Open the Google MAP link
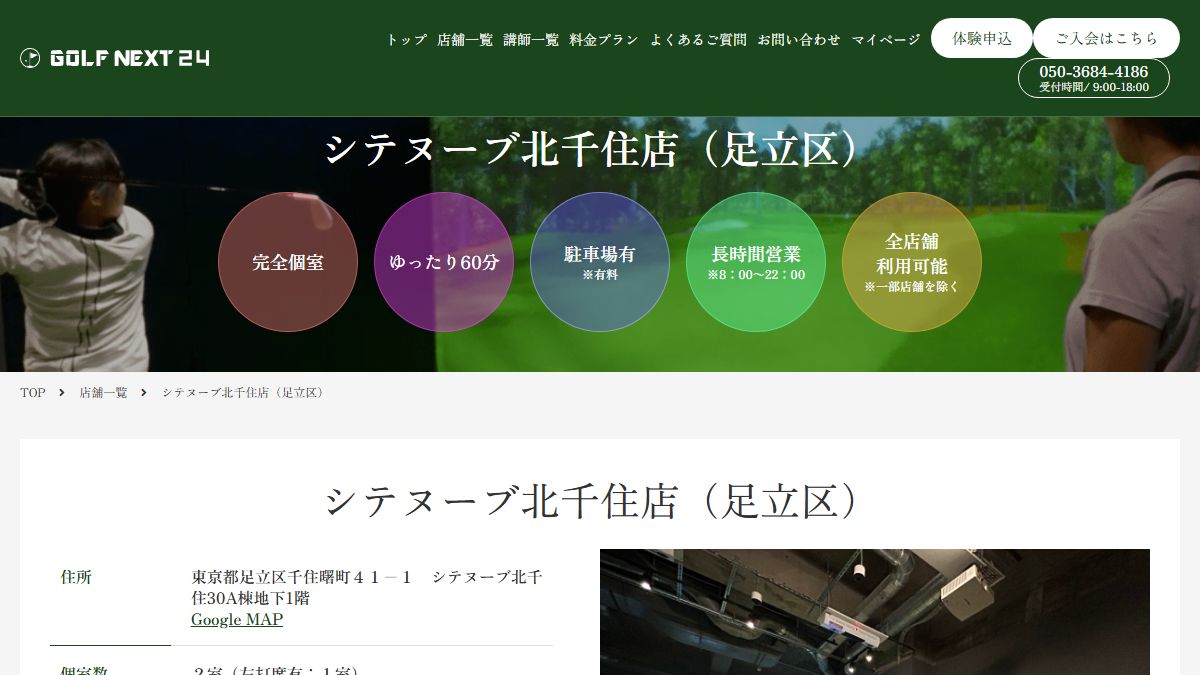Screen dimensions: 1200x675 (x=237, y=620)
